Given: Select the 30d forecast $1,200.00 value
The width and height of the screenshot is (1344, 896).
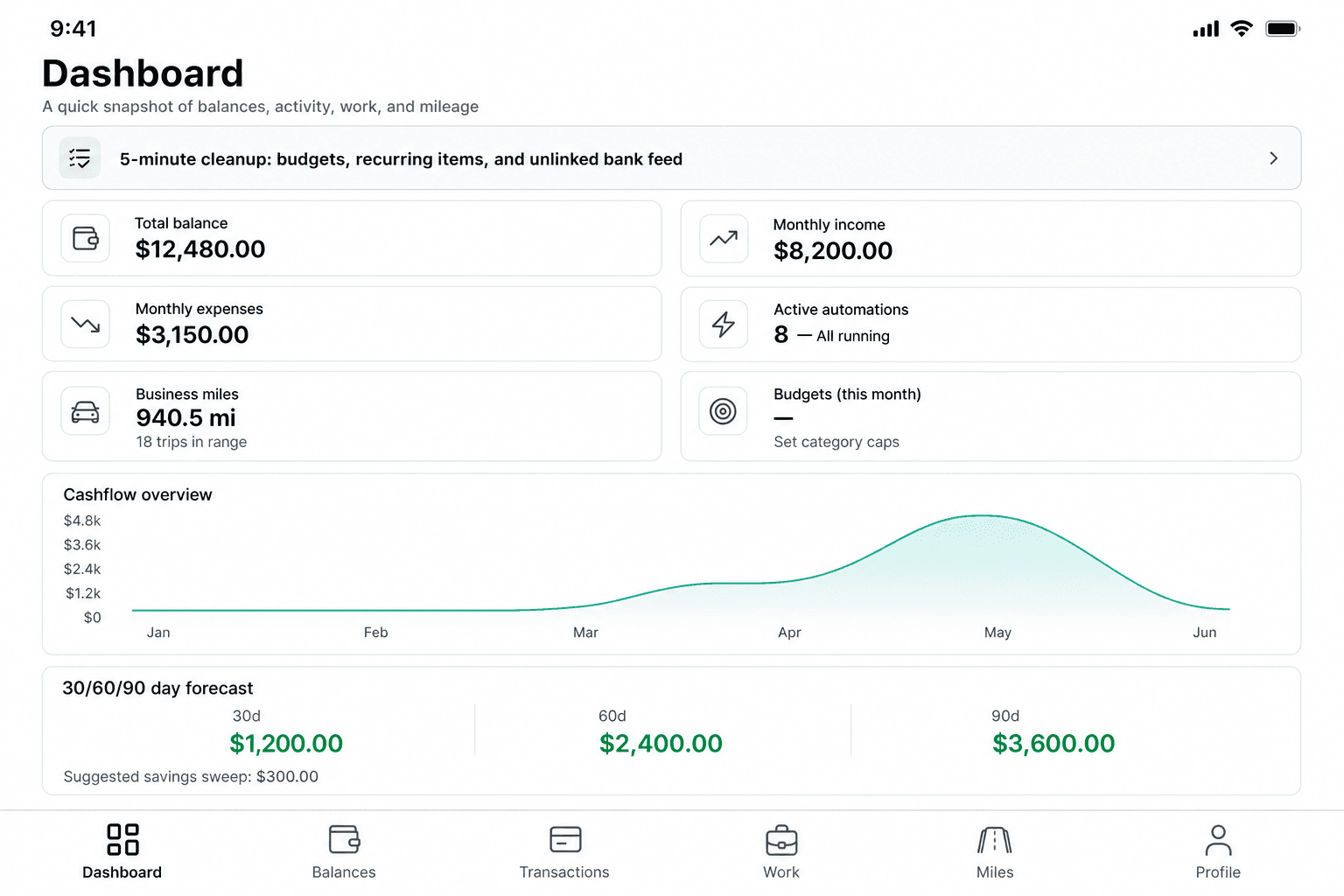Looking at the screenshot, I should 286,744.
